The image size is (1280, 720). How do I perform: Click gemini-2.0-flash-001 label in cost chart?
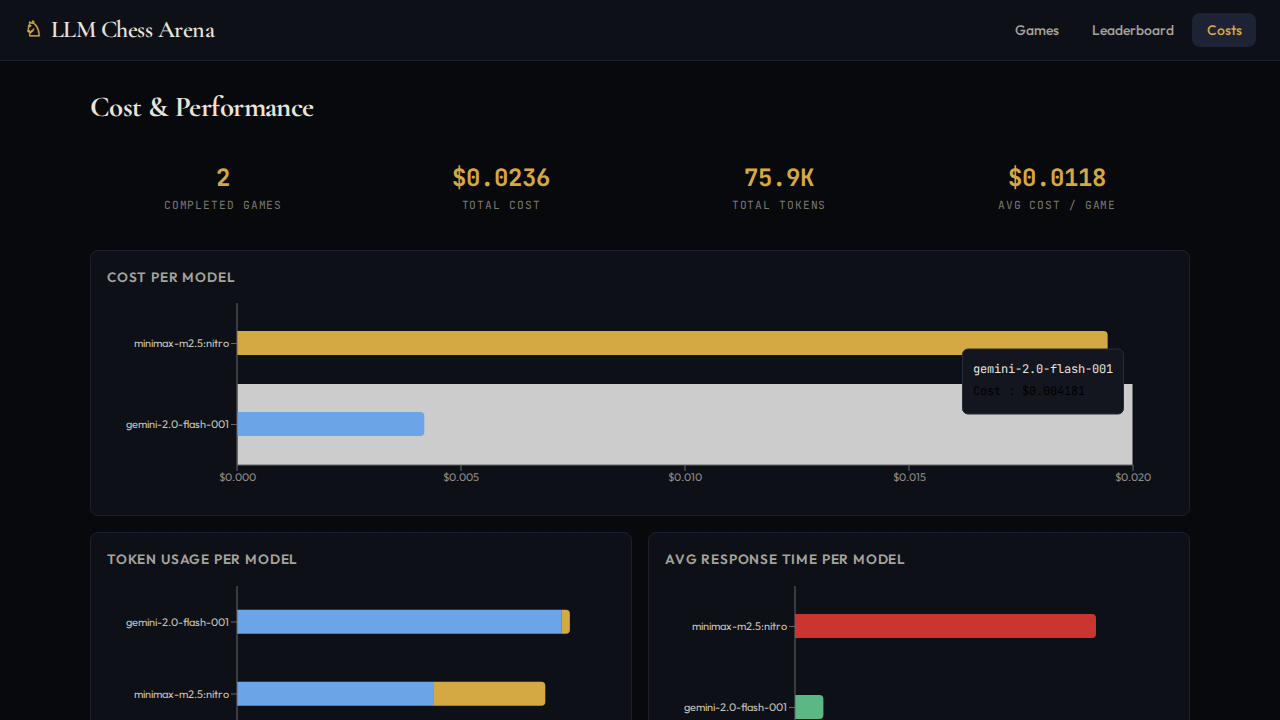178,424
